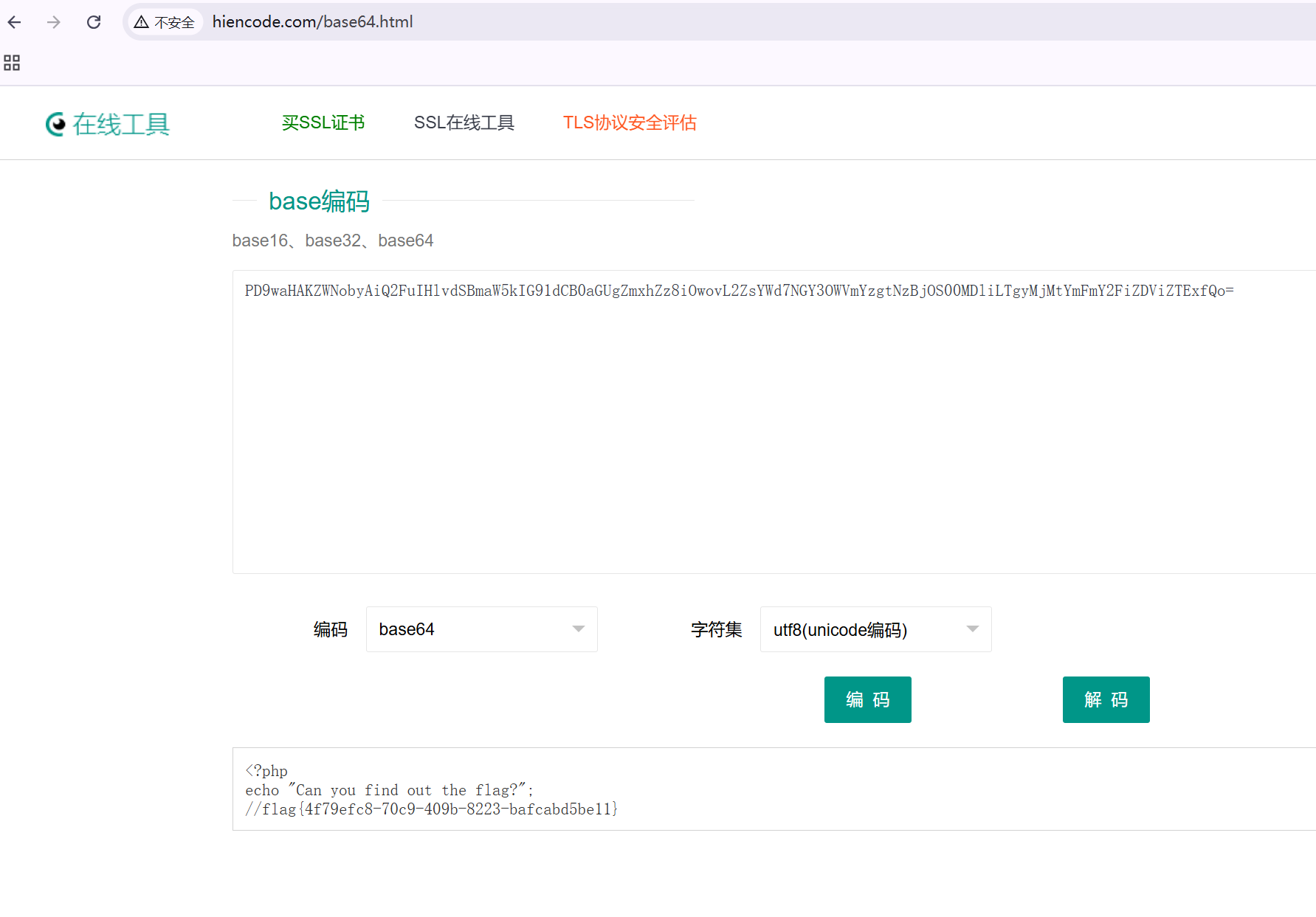Viewport: 1316px width, 917px height.
Task: Click the base64 dropdown chevron arrow
Action: coord(577,629)
